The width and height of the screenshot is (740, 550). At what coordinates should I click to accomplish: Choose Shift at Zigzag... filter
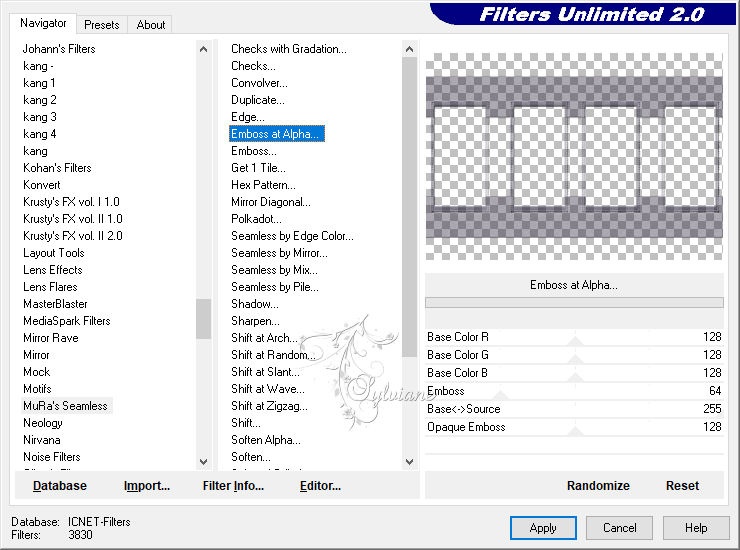tap(269, 406)
